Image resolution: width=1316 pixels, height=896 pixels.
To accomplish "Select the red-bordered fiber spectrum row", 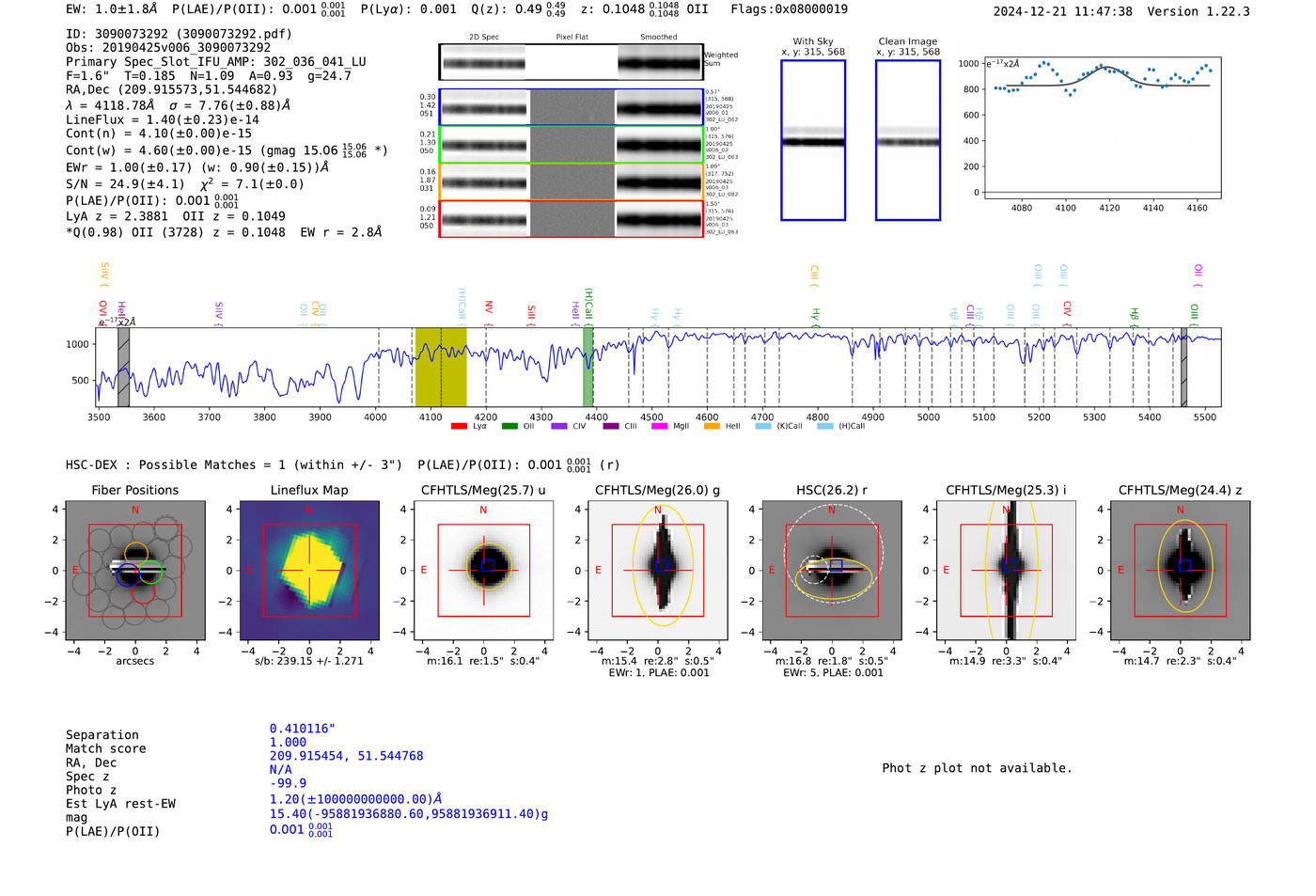I will point(572,219).
